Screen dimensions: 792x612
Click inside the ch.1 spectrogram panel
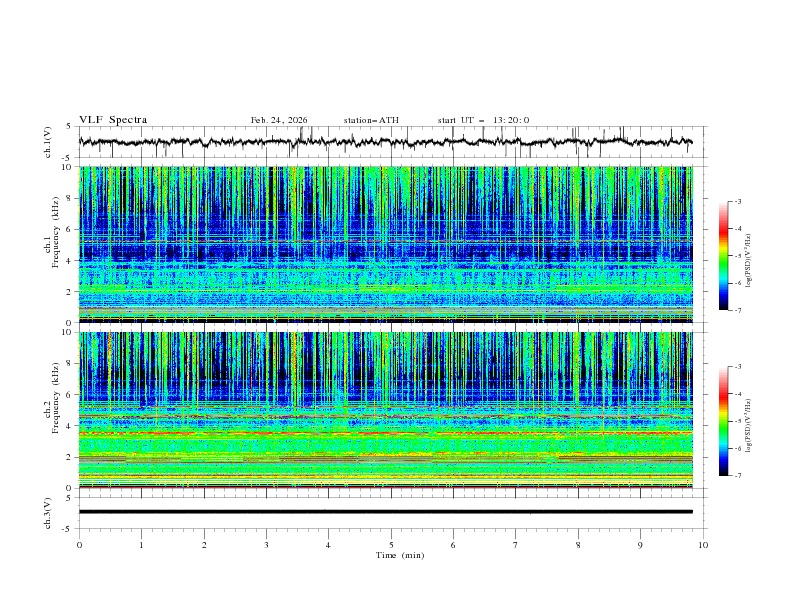(x=386, y=244)
